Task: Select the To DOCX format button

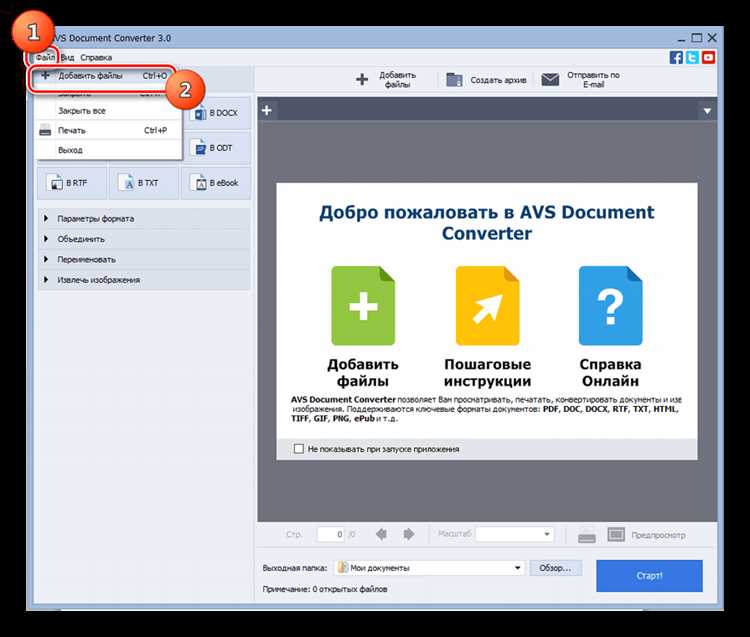Action: [x=218, y=113]
